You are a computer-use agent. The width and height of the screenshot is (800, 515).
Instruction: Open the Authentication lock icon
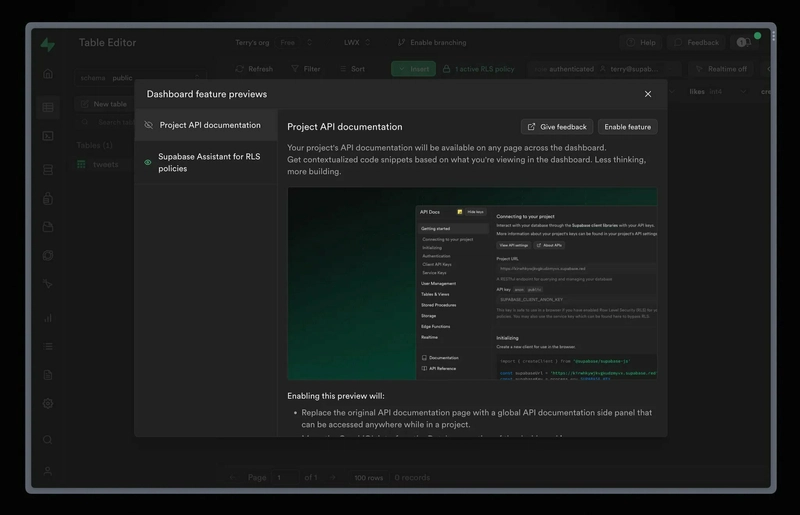(48, 198)
